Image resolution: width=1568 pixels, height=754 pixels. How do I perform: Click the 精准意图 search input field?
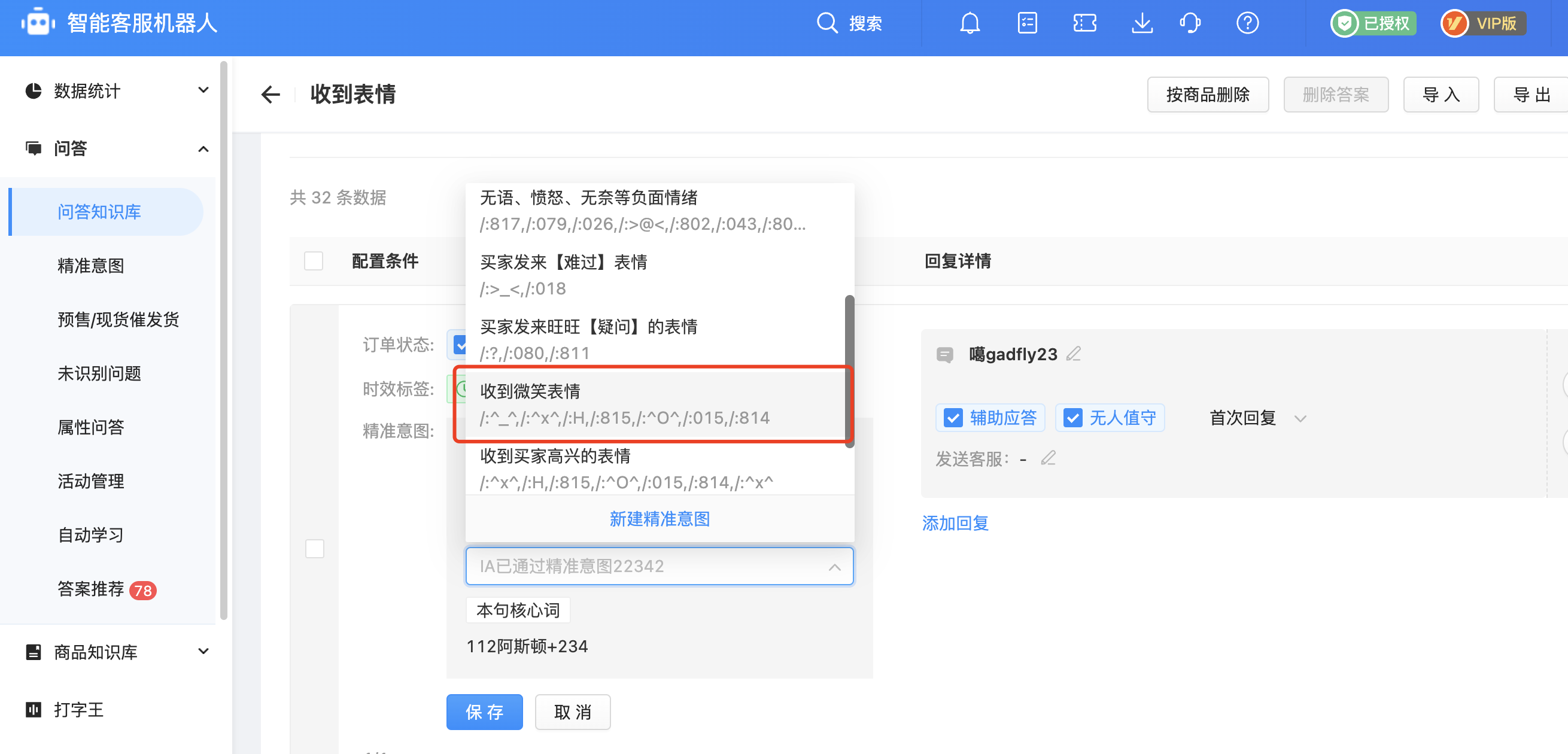tap(659, 566)
